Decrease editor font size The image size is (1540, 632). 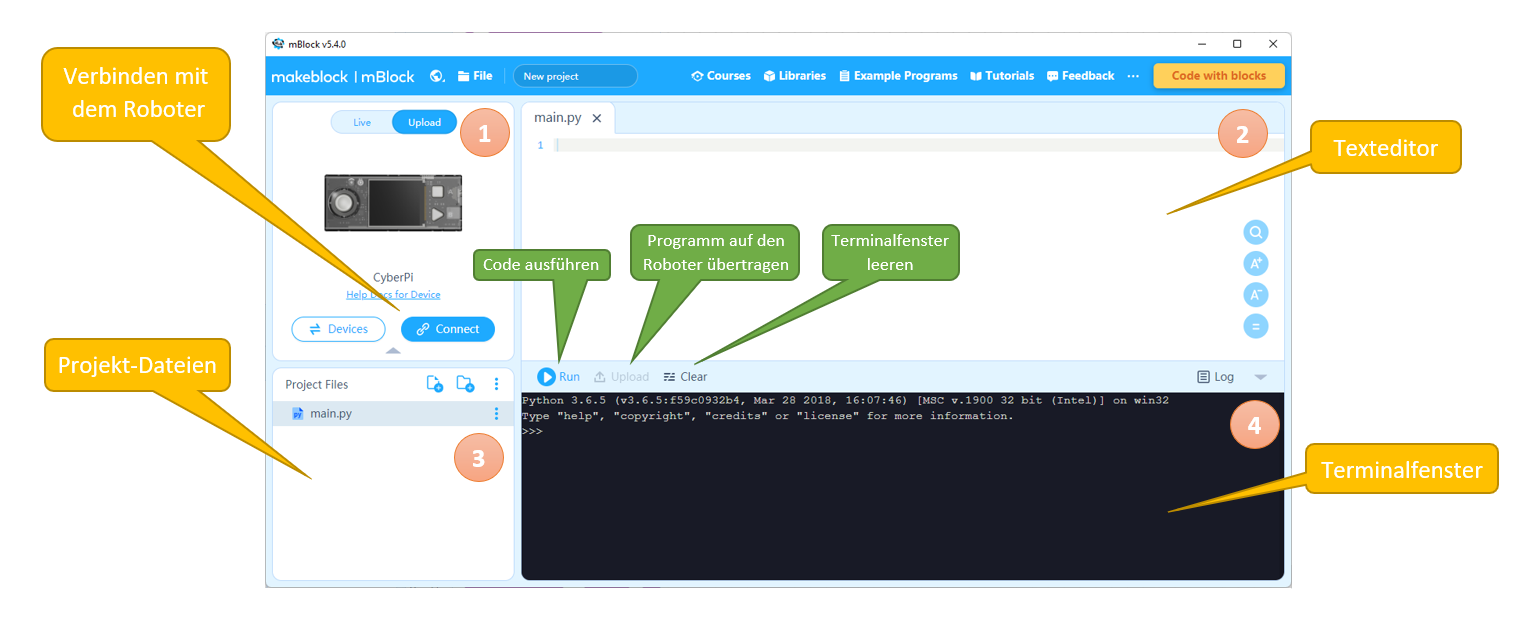pos(1256,295)
